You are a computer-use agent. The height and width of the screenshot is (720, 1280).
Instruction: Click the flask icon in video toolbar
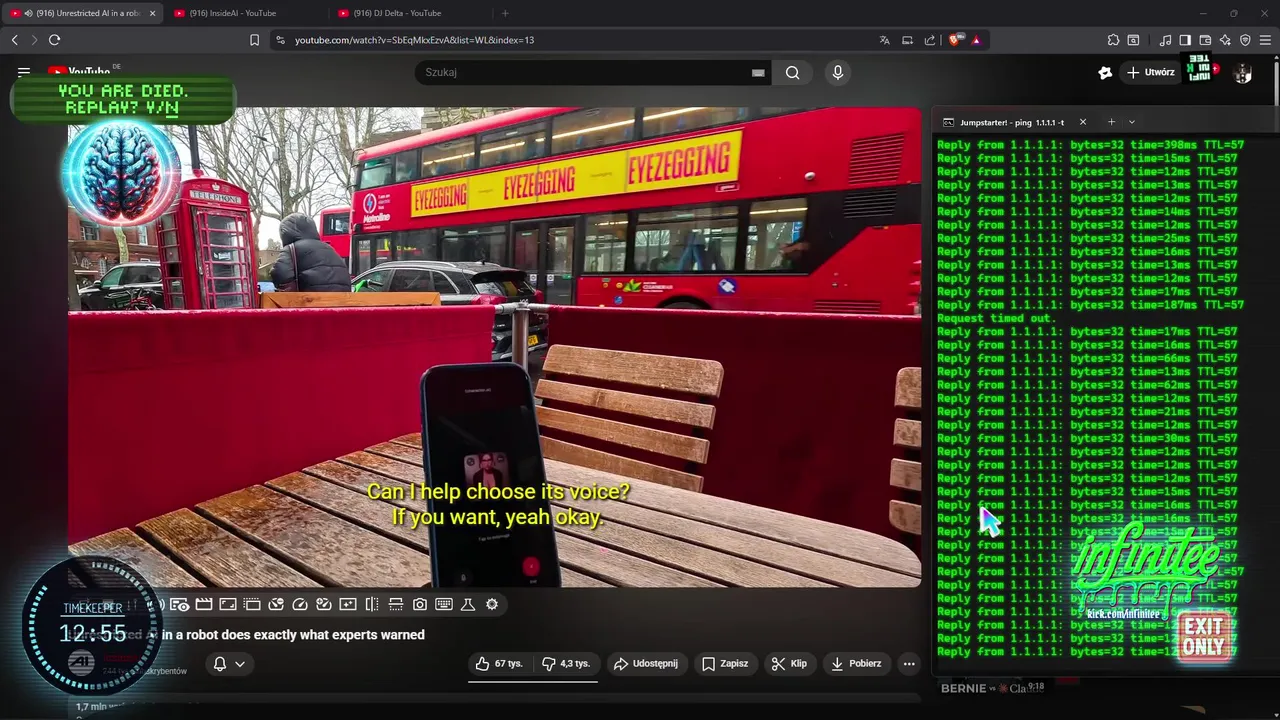(468, 604)
